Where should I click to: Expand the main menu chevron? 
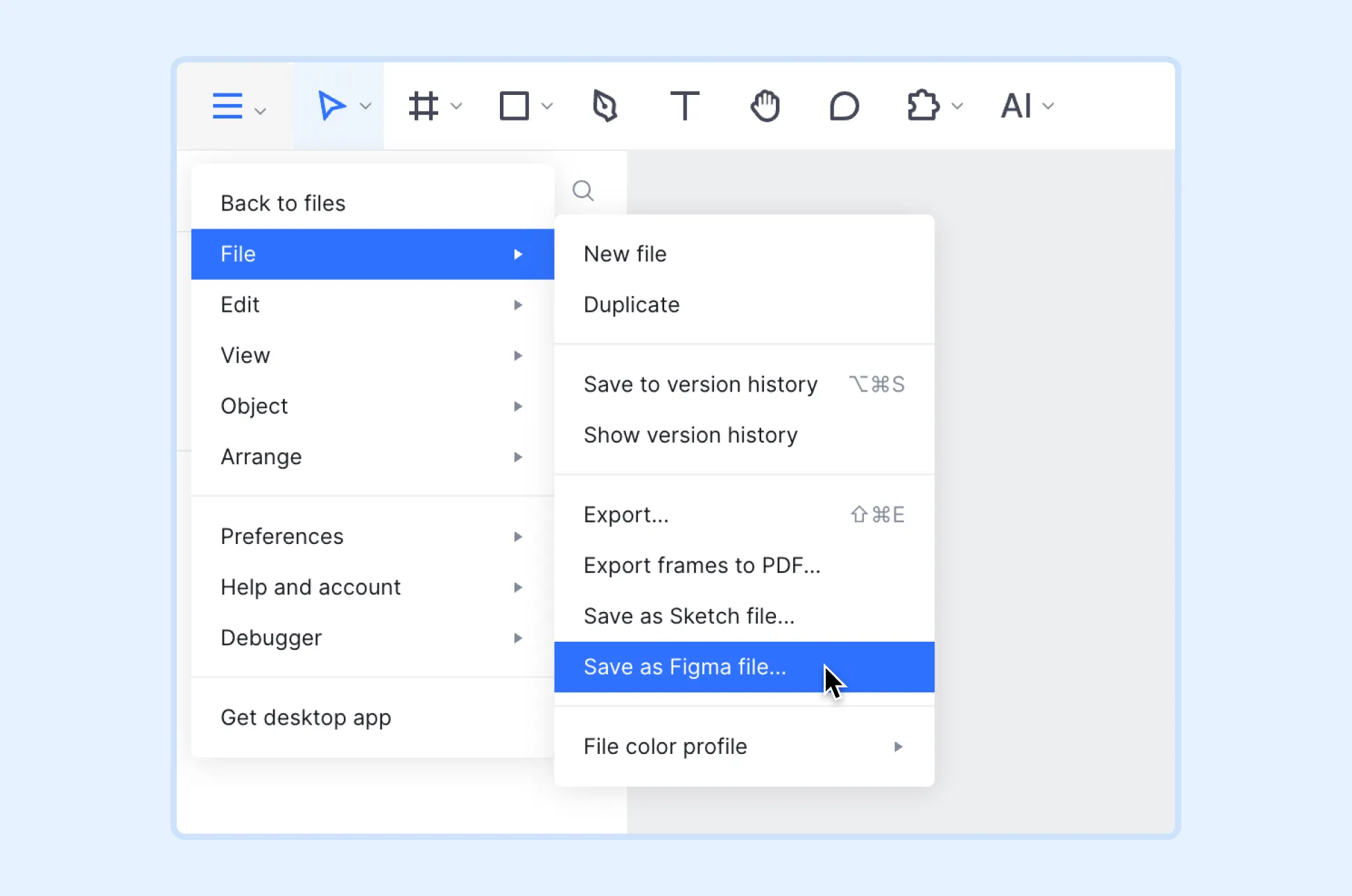(x=260, y=111)
